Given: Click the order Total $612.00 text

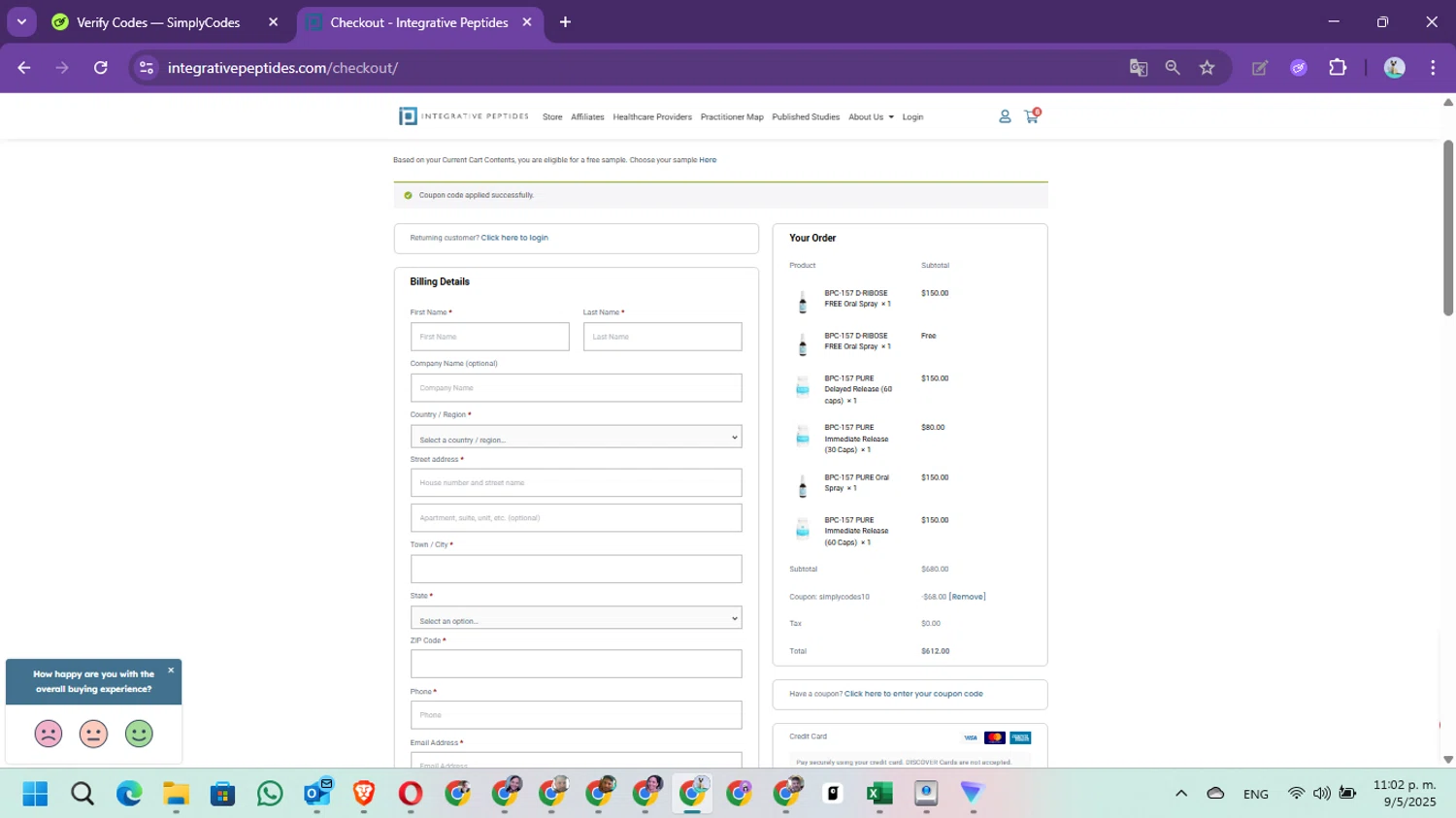Looking at the screenshot, I should [936, 651].
